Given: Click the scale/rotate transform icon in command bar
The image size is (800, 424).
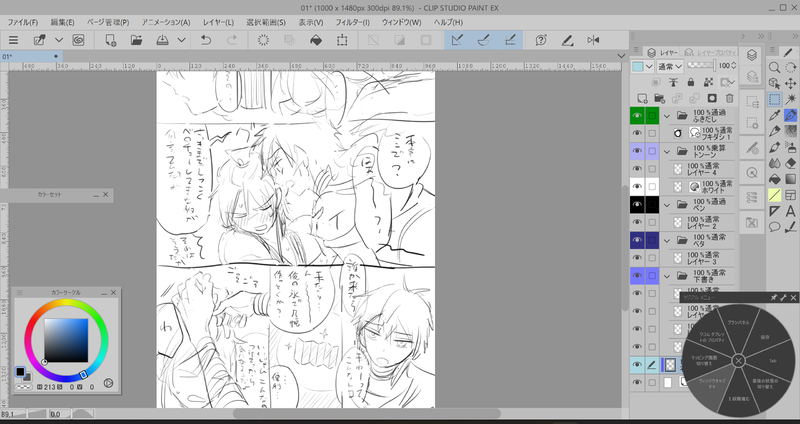Looking at the screenshot, I should [342, 40].
